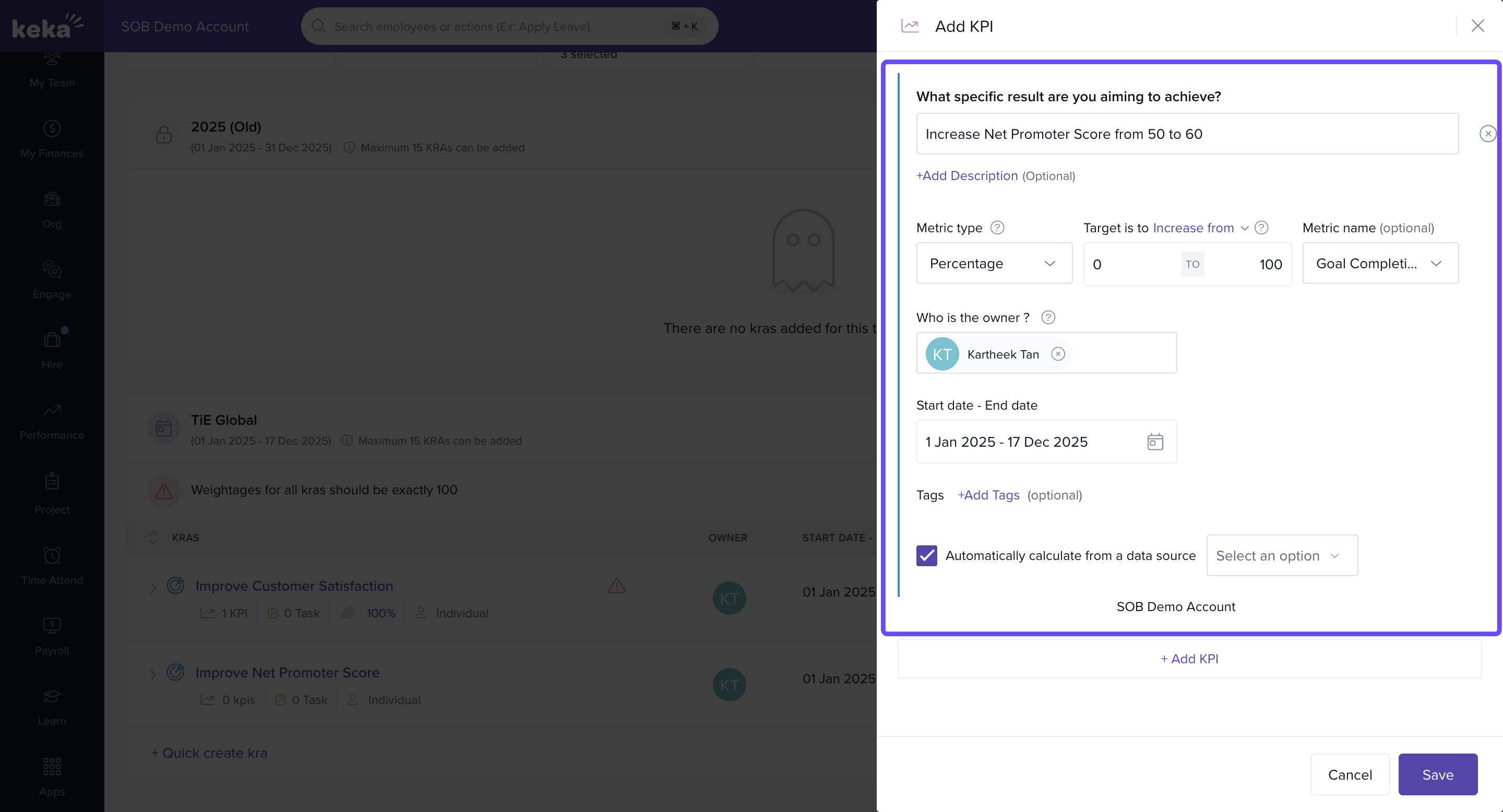
Task: Open Performance in the left sidebar
Action: coord(52,421)
